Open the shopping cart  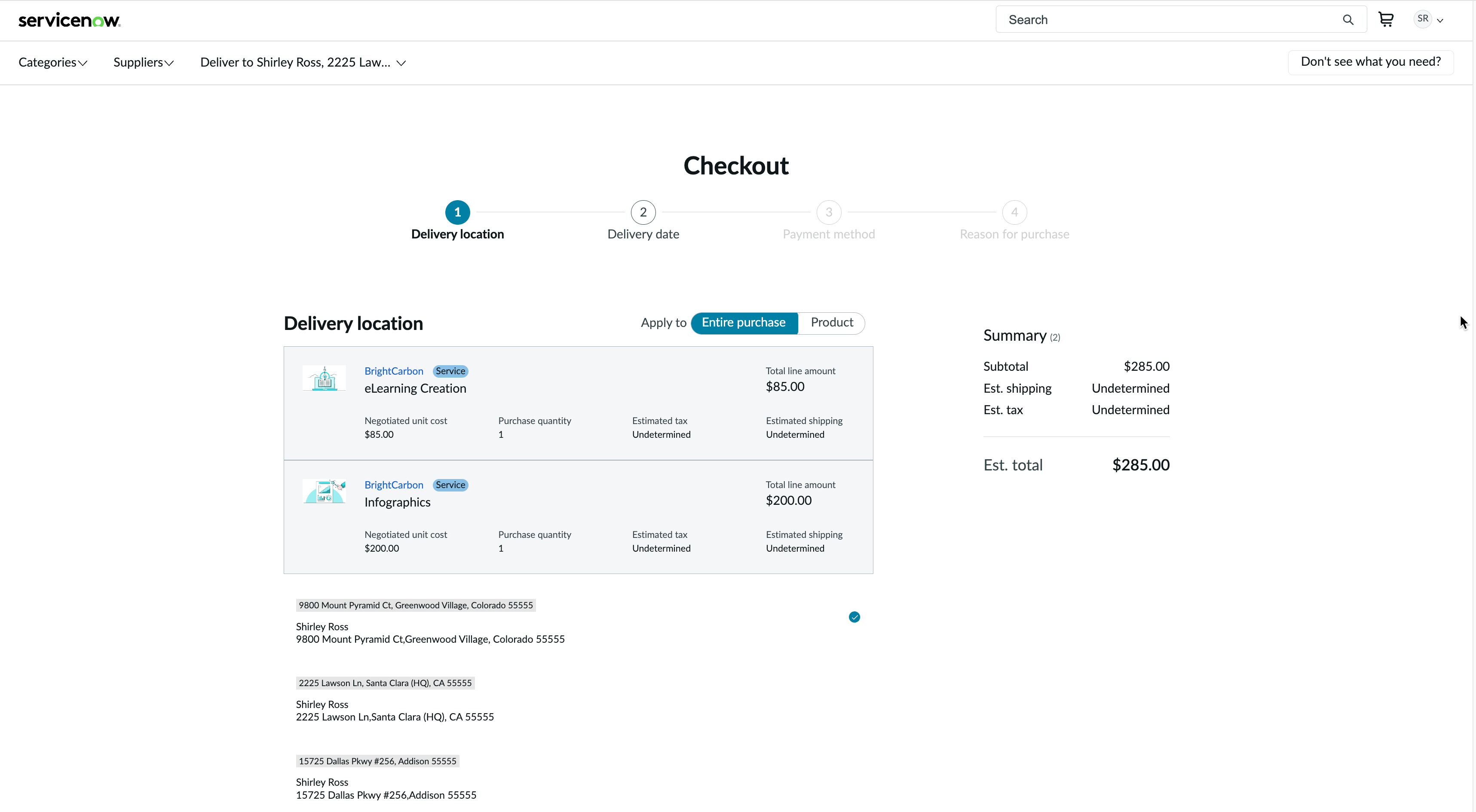[x=1385, y=19]
